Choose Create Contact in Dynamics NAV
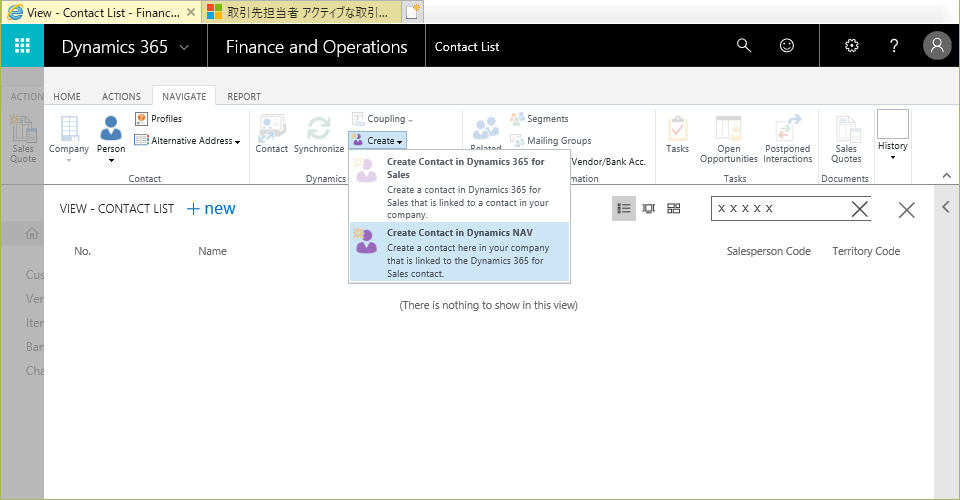The image size is (960, 500). coord(460,252)
